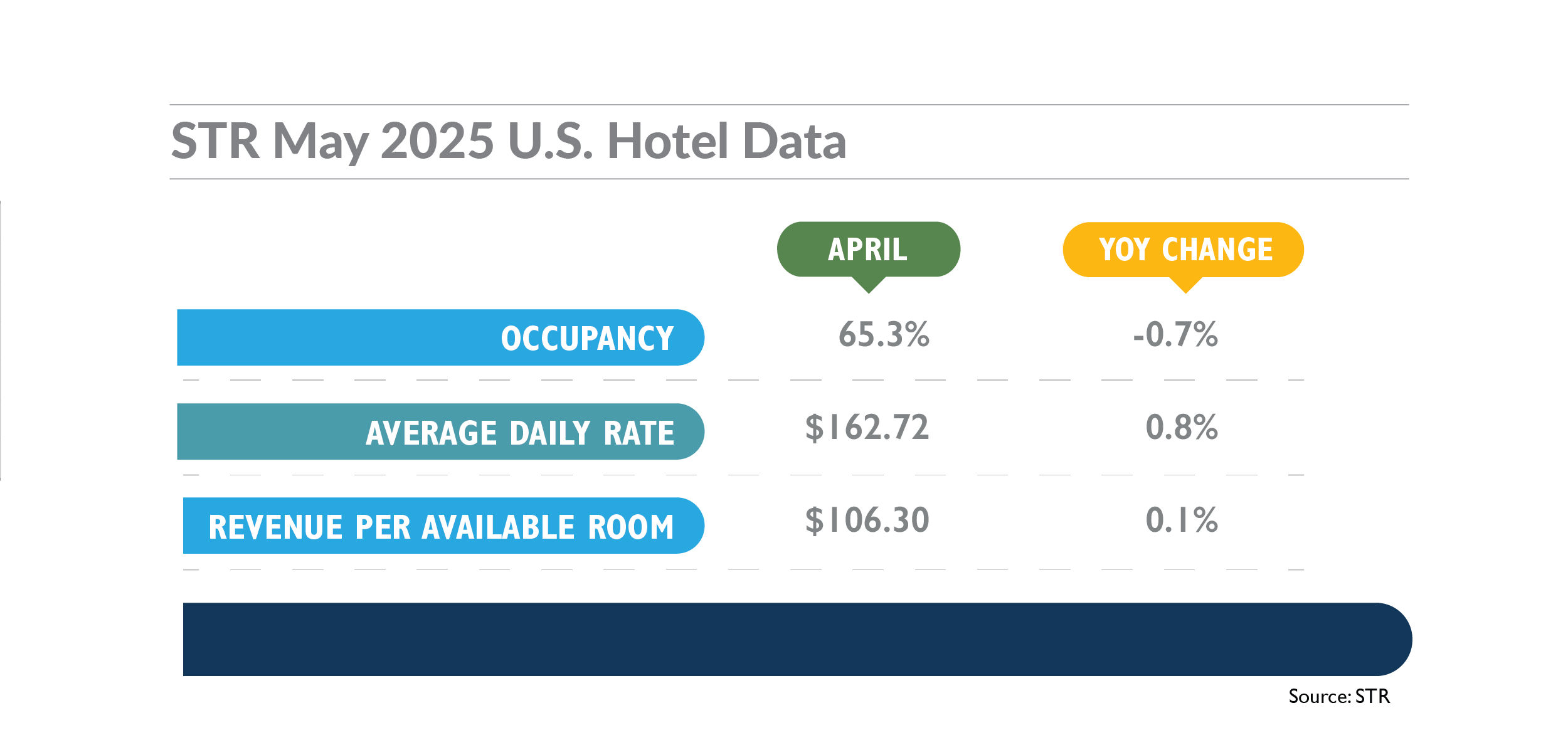Image resolution: width=1568 pixels, height=740 pixels.
Task: Click the dashed divider below REVENUE row
Action: [x=743, y=569]
